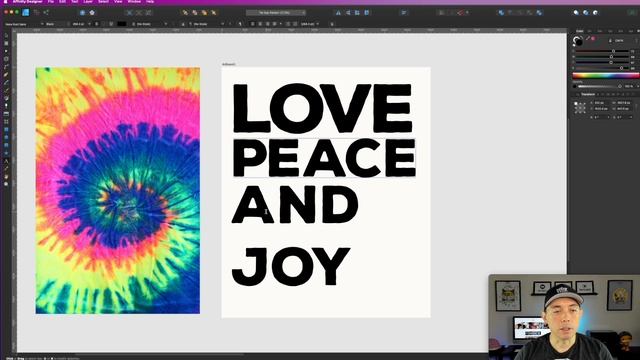Open the font size dropdown
Screen dimensions: 640x360
coord(81,24)
